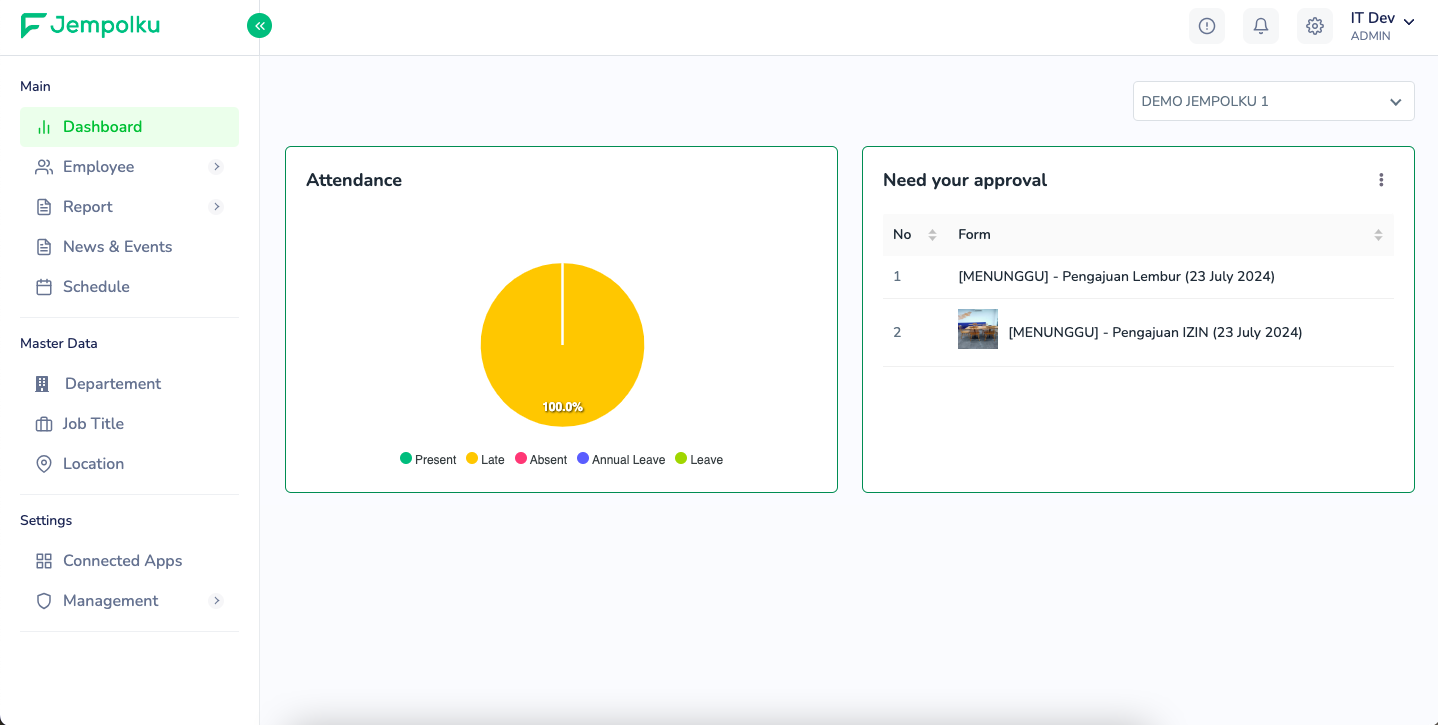Viewport: 1438px width, 725px height.
Task: Click the Late legend yellow swatch
Action: (472, 459)
